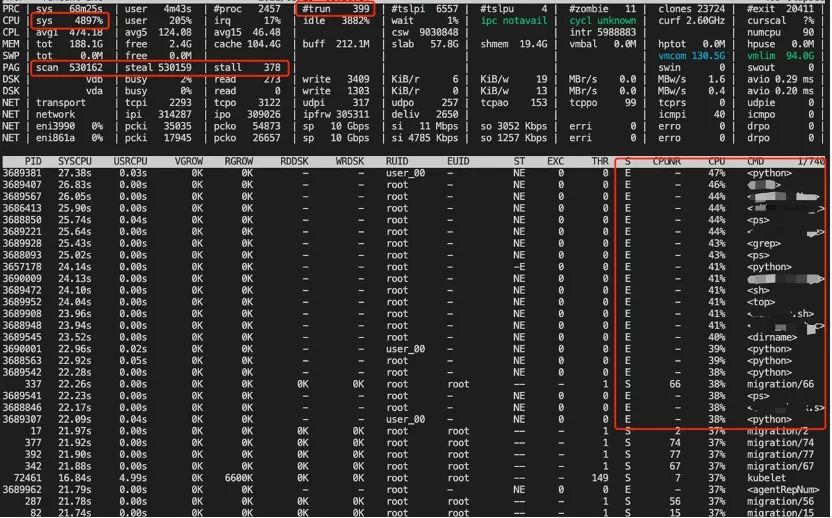Select the <dirname> process row

414,338
